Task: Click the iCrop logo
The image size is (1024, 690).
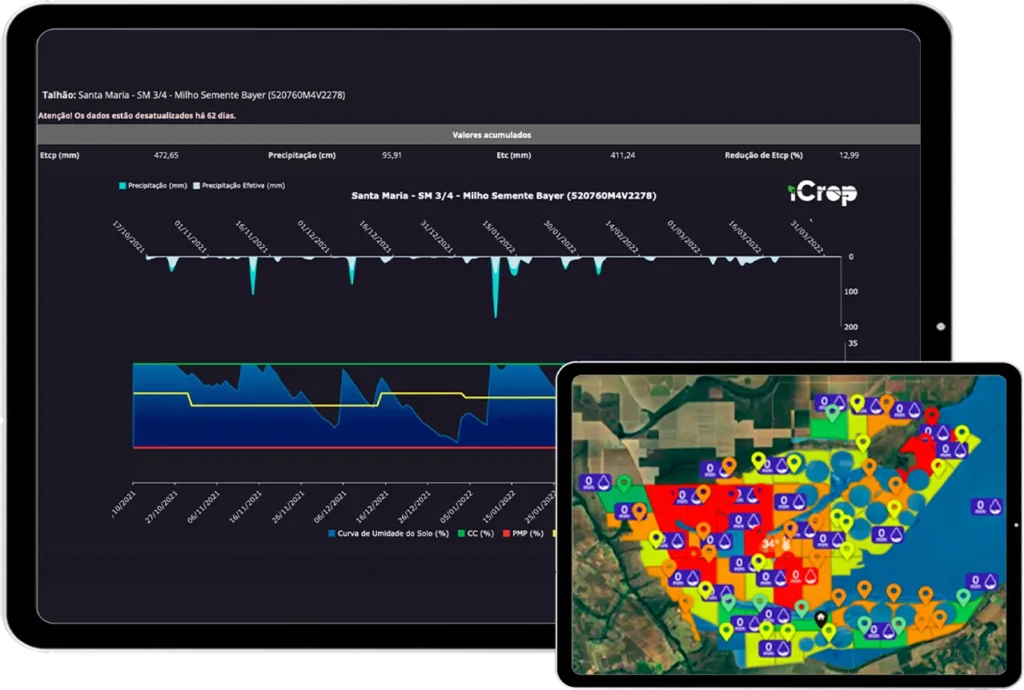Action: (x=820, y=193)
